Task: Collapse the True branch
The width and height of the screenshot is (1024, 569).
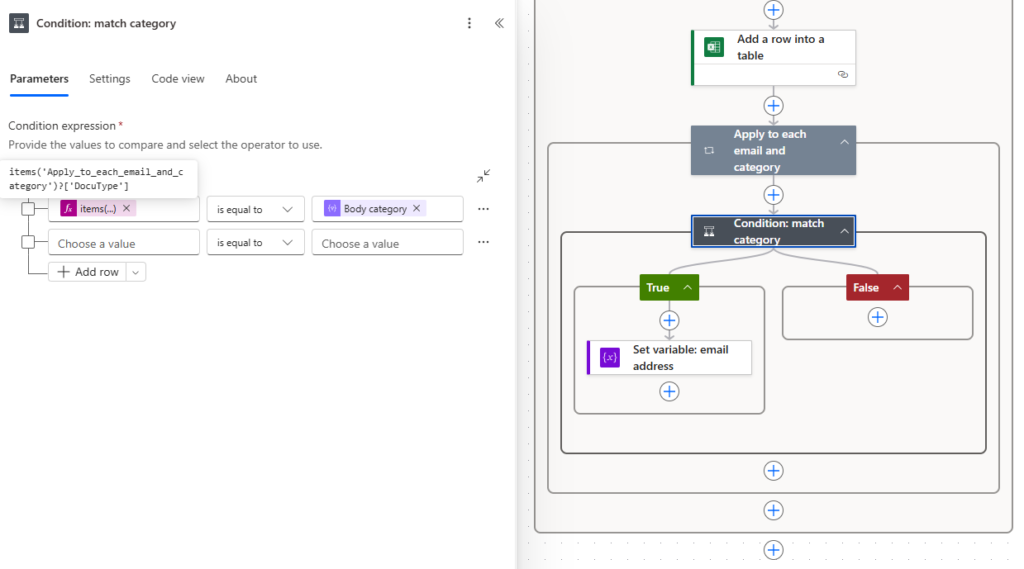Action: tap(688, 287)
